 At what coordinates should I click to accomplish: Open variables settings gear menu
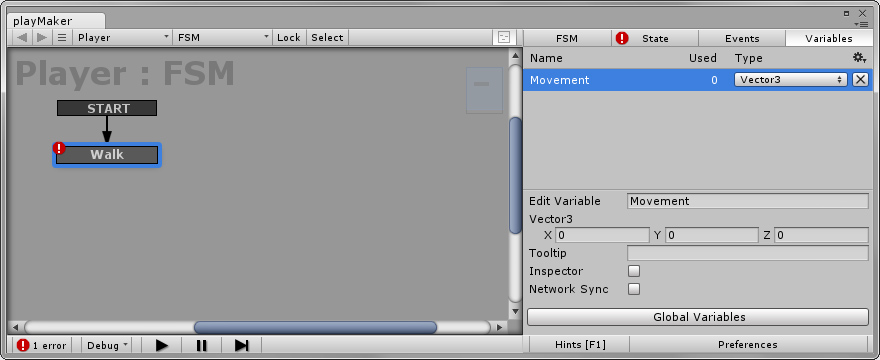click(x=859, y=58)
